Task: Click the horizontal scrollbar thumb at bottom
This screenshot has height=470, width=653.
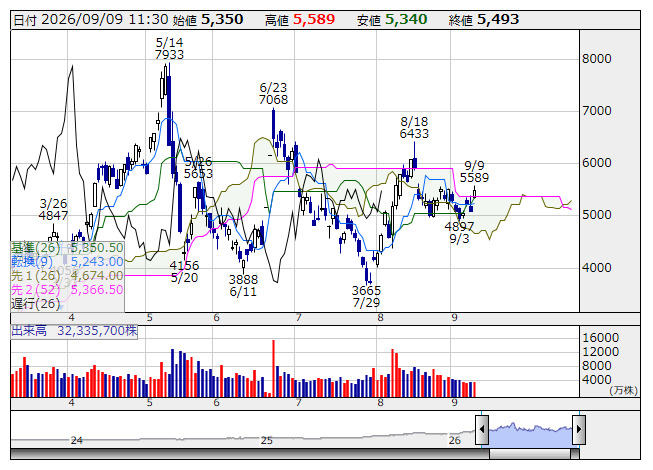Action: [x=530, y=454]
